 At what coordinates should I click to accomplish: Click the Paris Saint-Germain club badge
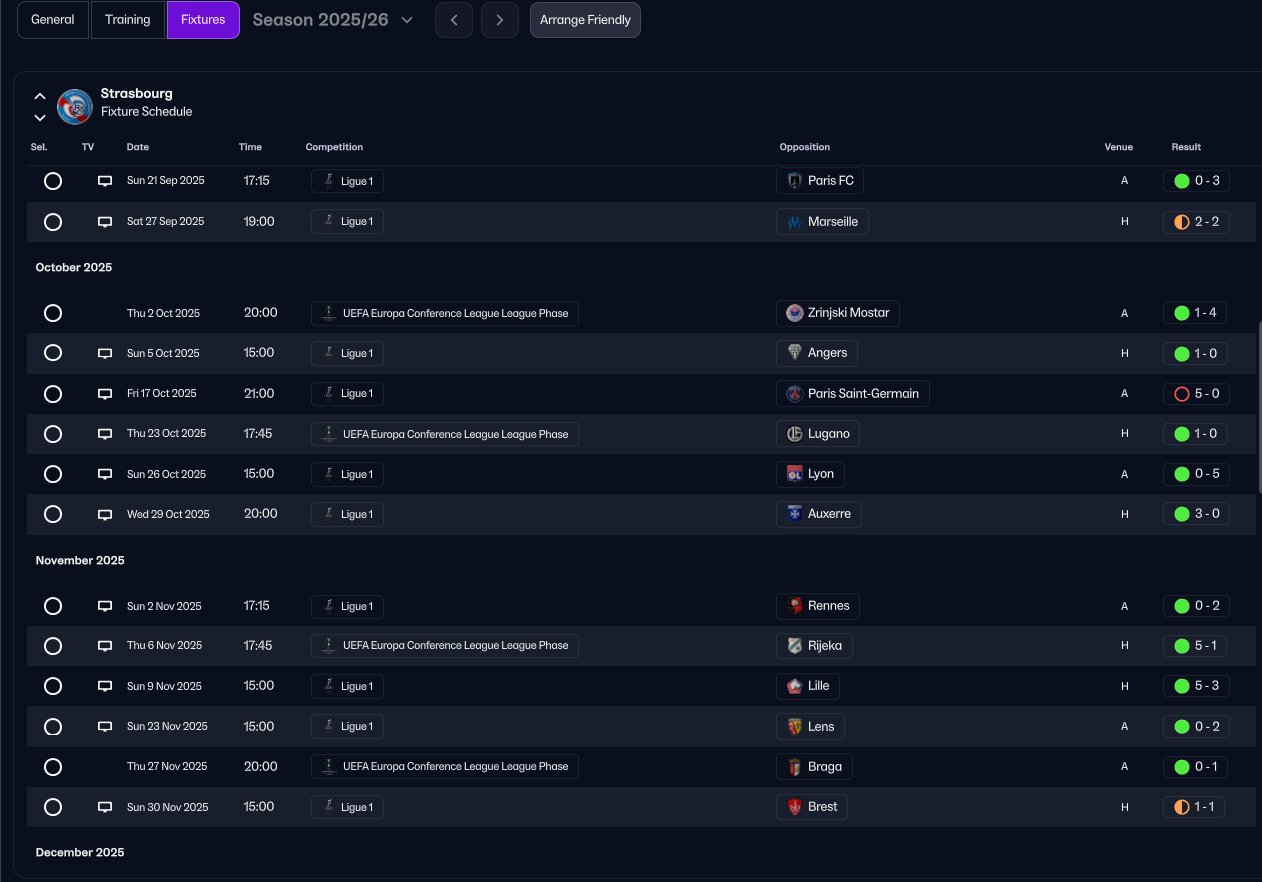[795, 394]
